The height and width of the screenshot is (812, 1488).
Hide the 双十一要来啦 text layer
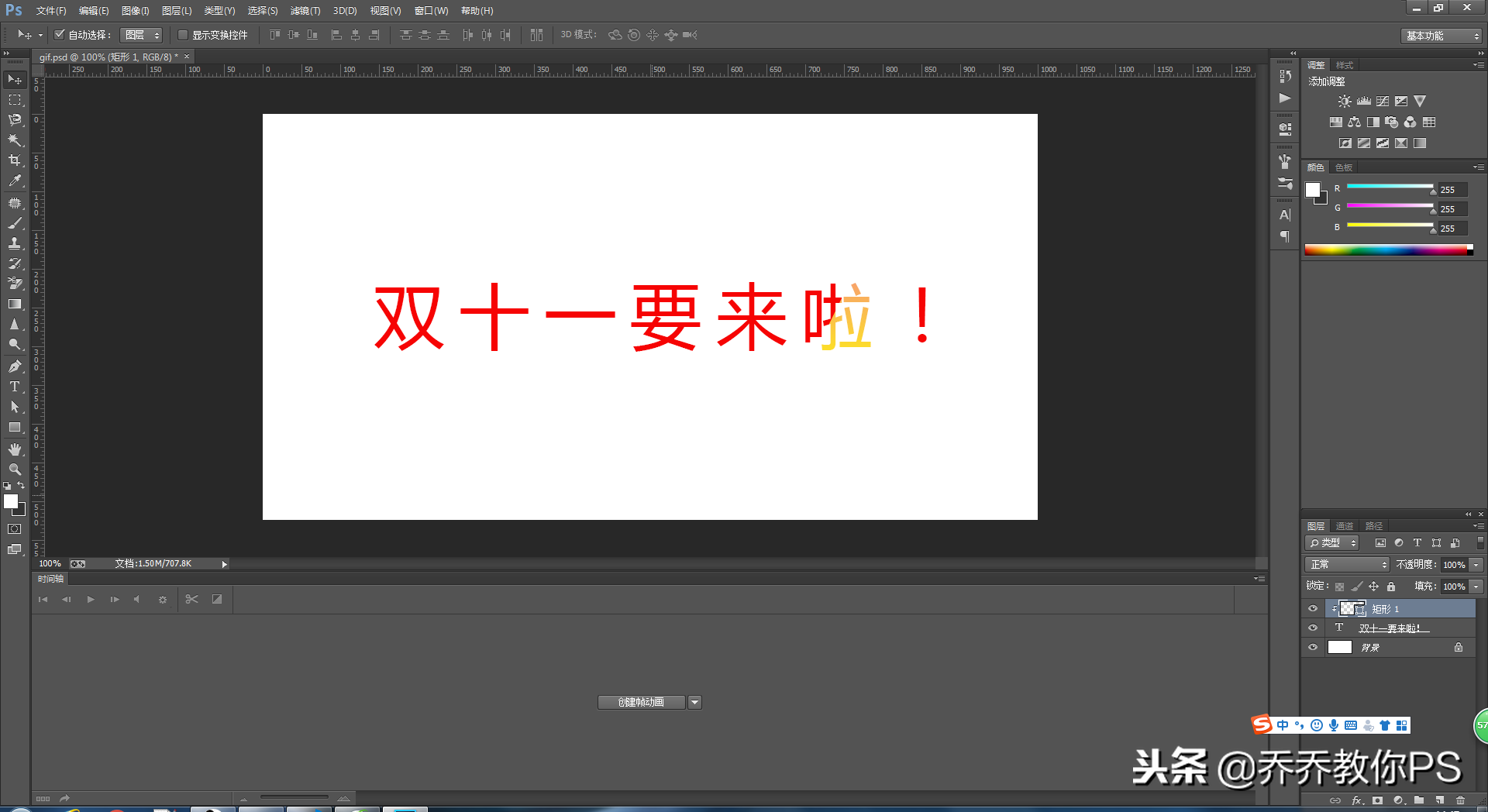(1313, 628)
